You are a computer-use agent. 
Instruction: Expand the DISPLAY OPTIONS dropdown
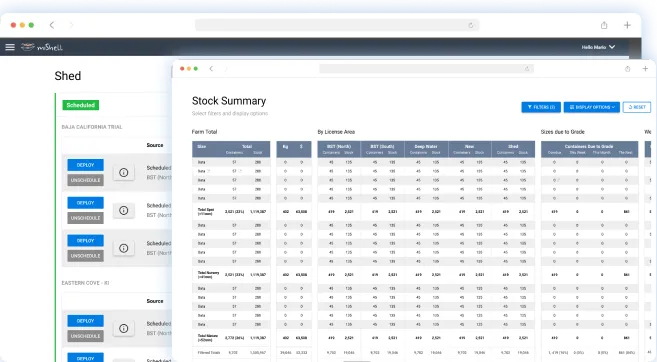pos(592,107)
